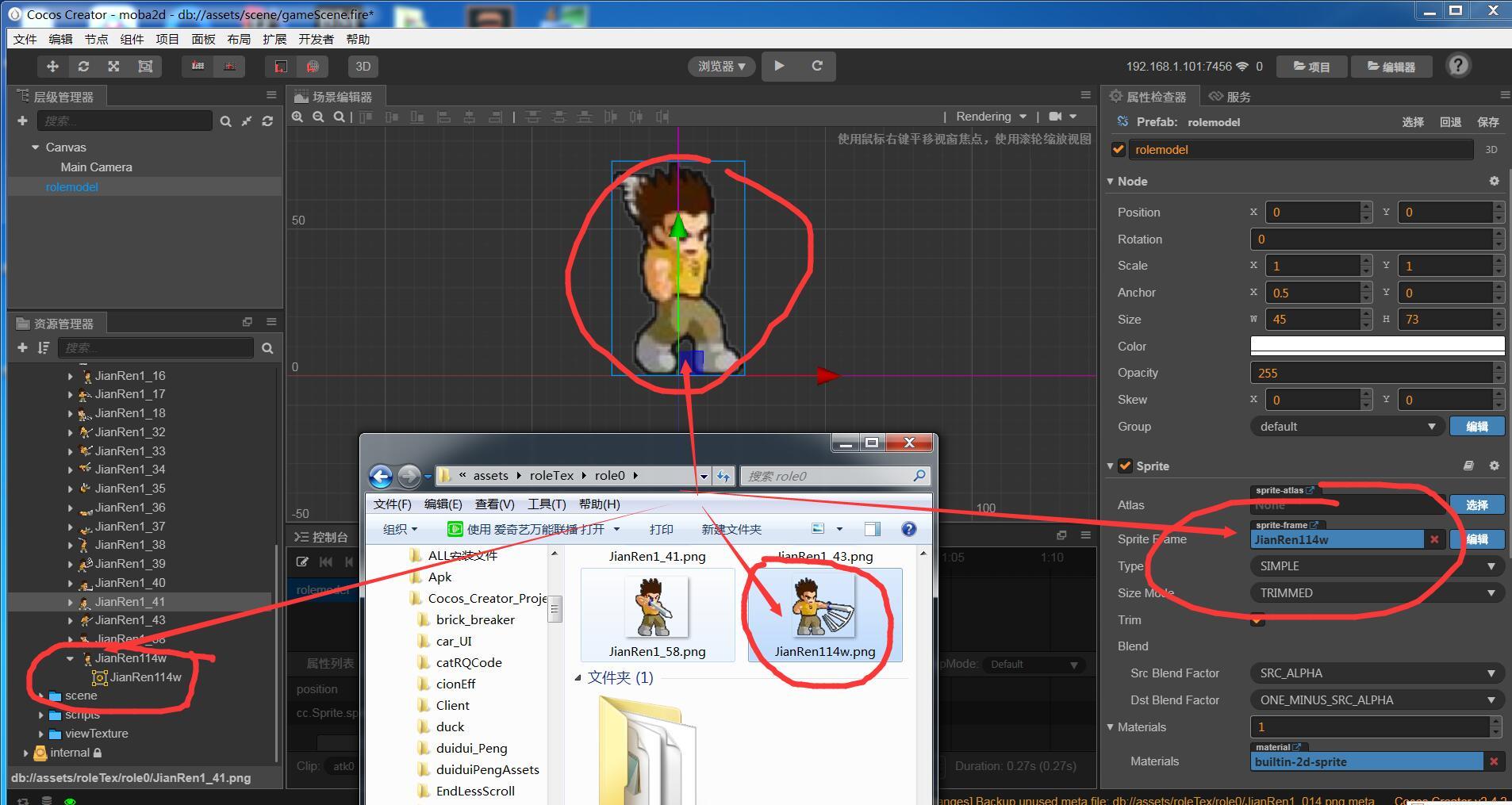The width and height of the screenshot is (1512, 805).
Task: Select Main Camera in hierarchy
Action: [97, 167]
